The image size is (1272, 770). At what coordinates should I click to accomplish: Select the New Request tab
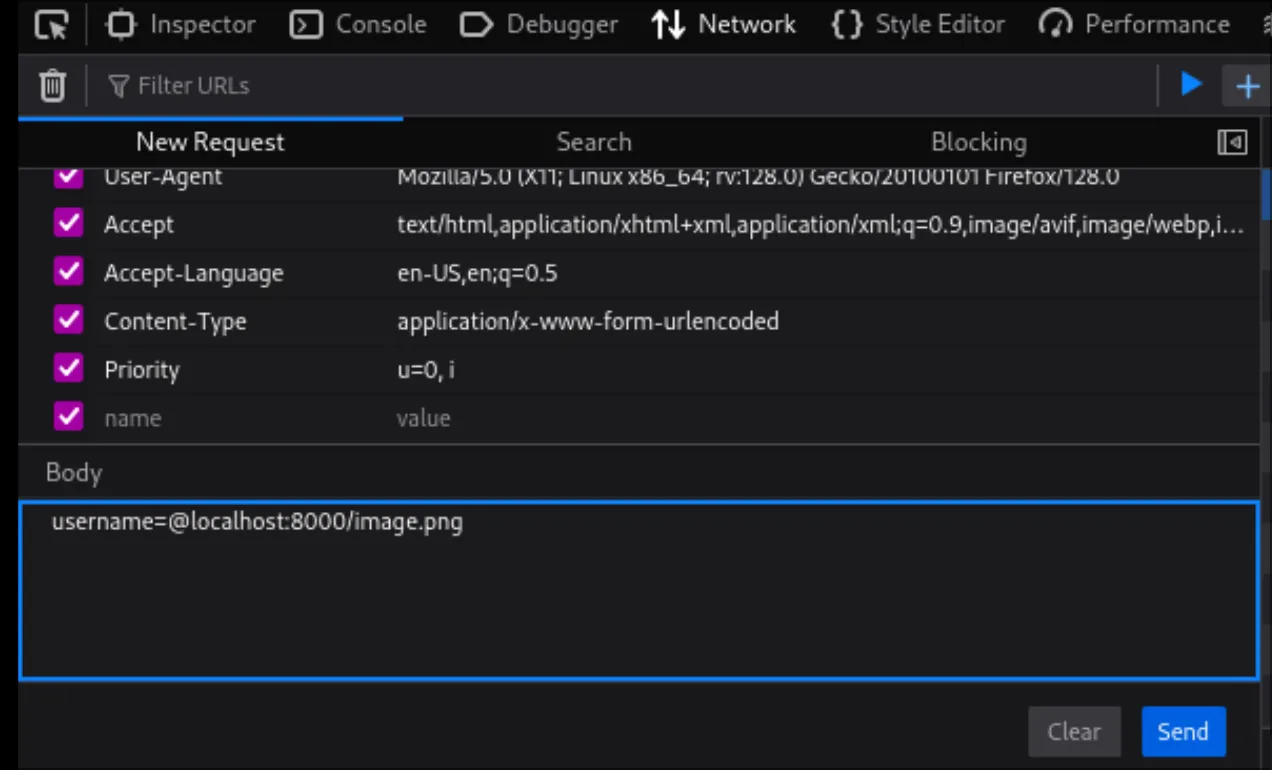(210, 142)
